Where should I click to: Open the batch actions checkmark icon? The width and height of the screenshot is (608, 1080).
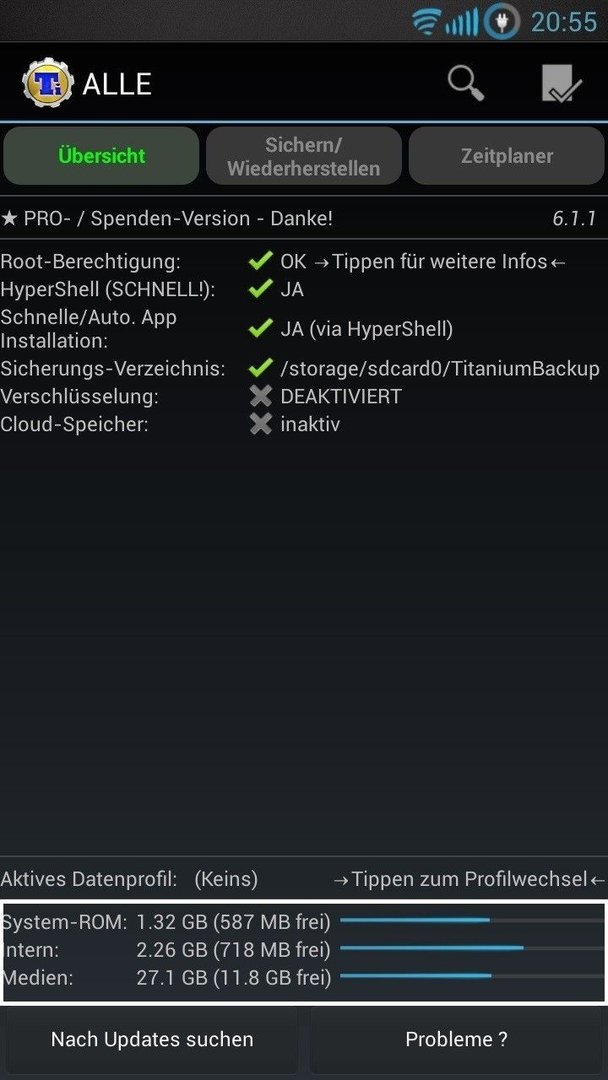(561, 84)
